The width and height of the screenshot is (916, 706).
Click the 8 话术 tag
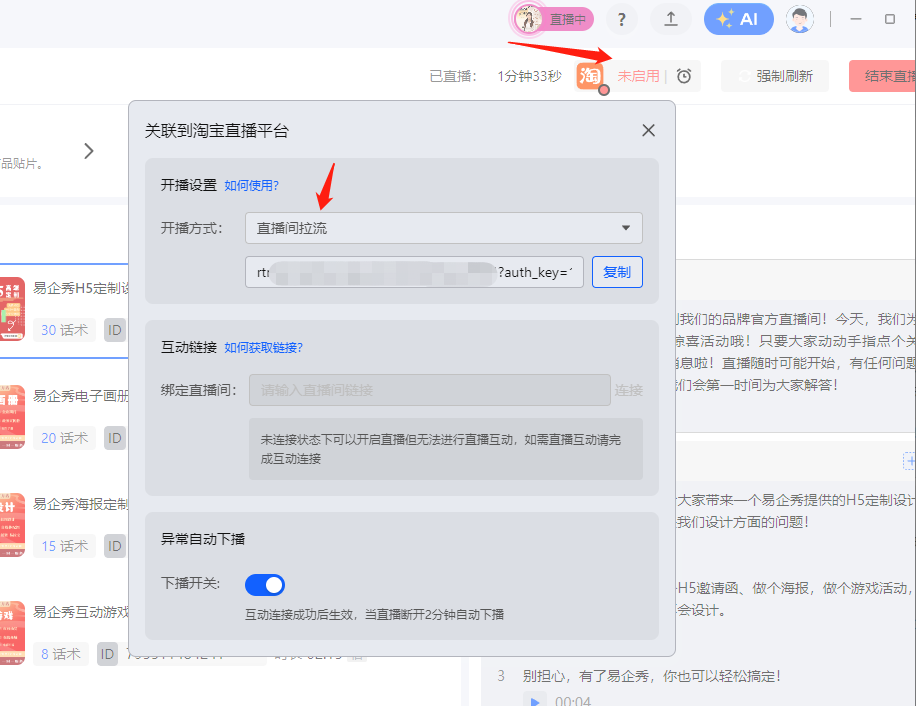[61, 655]
